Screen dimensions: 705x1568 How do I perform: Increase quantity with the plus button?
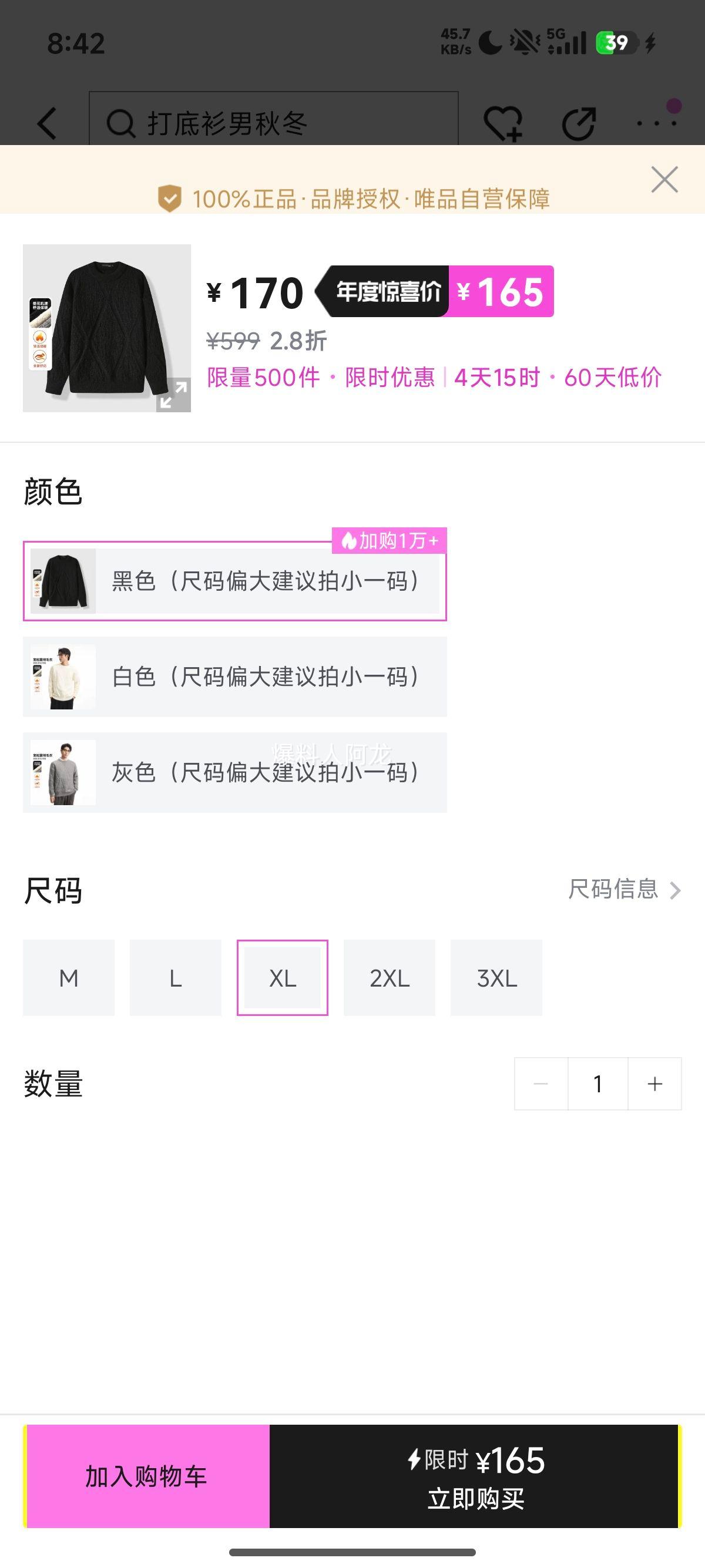(x=655, y=1084)
